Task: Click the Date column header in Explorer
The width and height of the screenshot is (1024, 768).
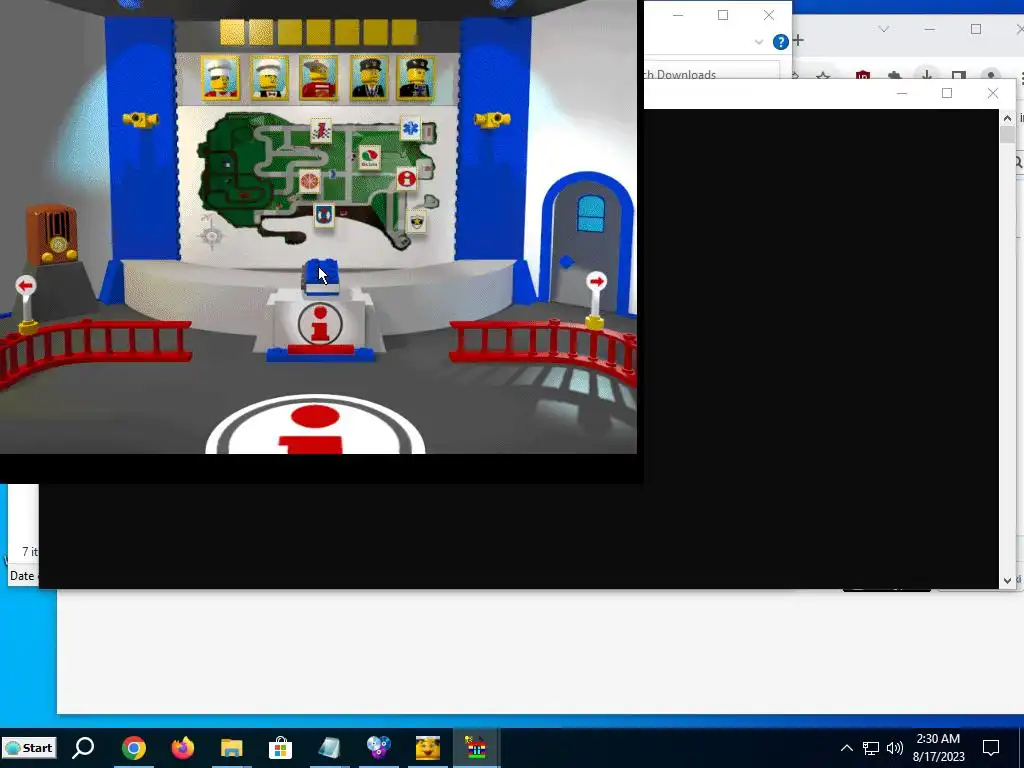Action: tap(22, 576)
